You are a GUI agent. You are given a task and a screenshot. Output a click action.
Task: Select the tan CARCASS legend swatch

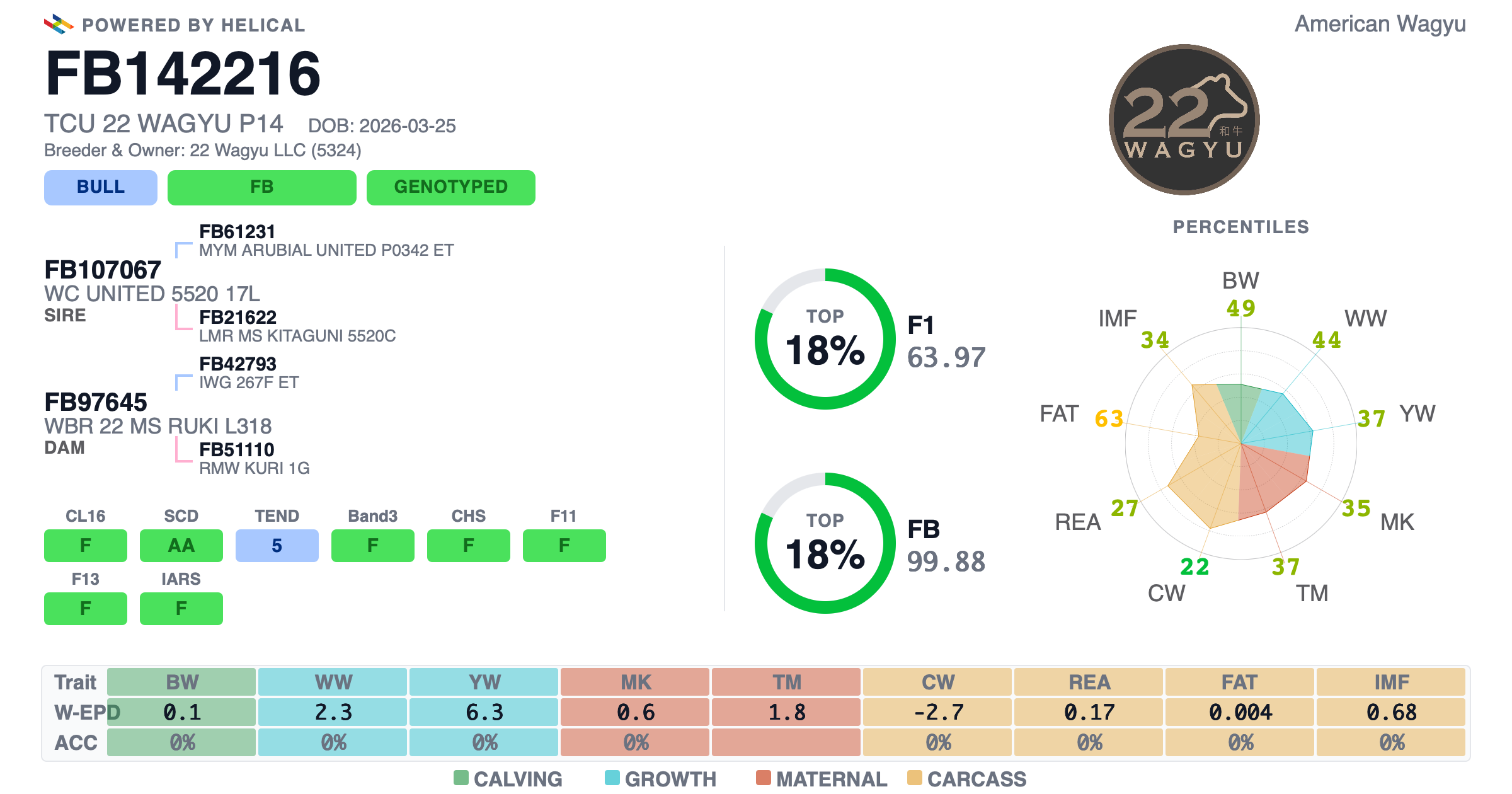(915, 778)
